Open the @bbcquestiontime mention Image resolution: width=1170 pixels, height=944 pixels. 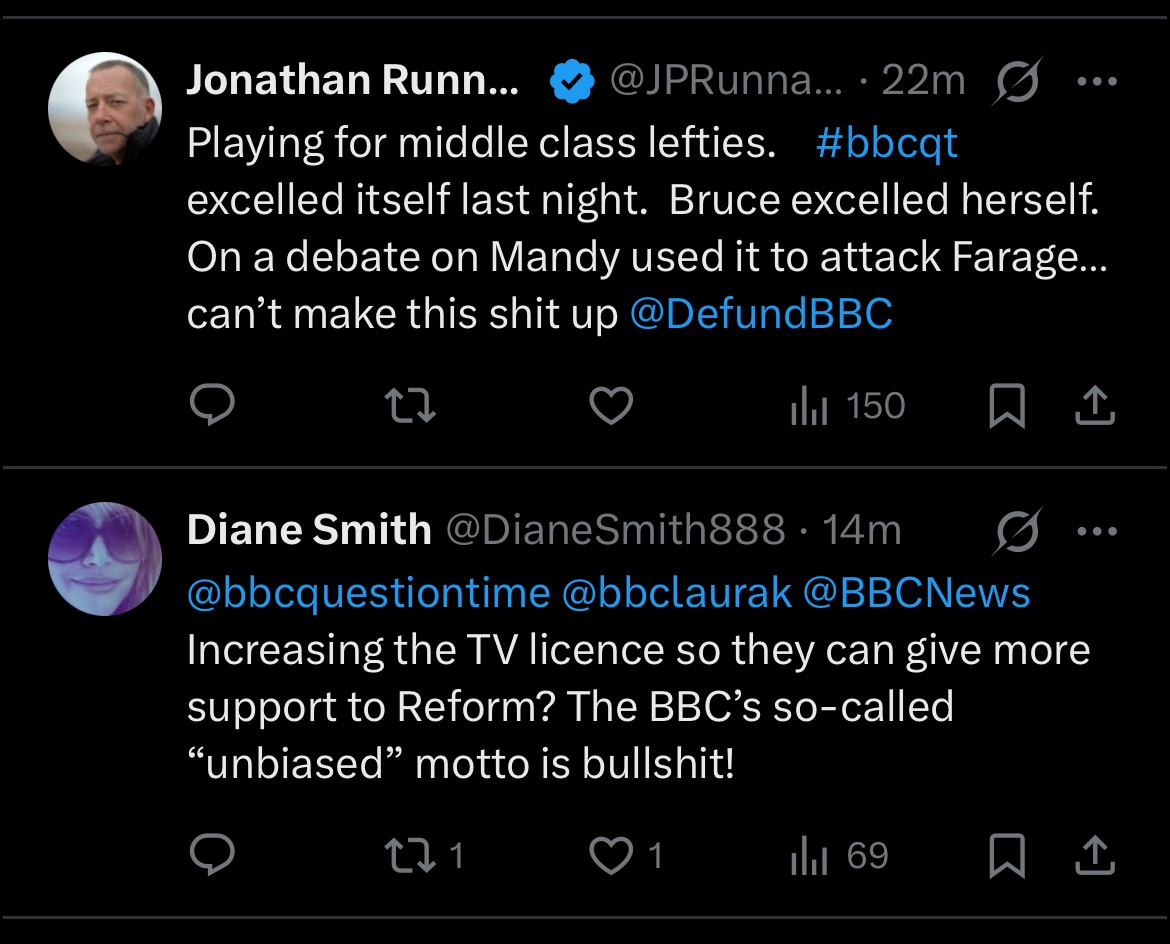pos(369,594)
